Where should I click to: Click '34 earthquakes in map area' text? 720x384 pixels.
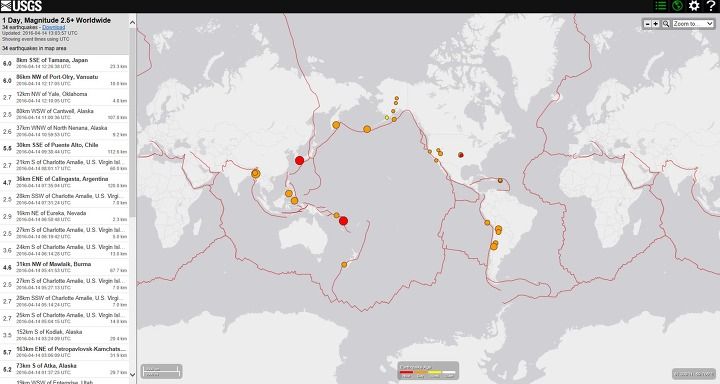pos(34,48)
